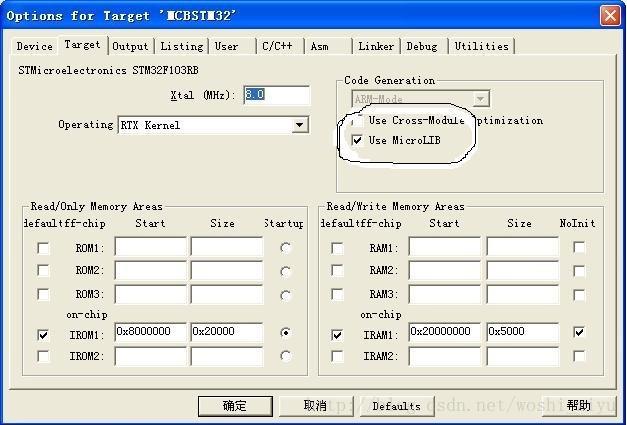Select ROM1 Startup radio button
This screenshot has height=425, width=627.
click(x=286, y=248)
